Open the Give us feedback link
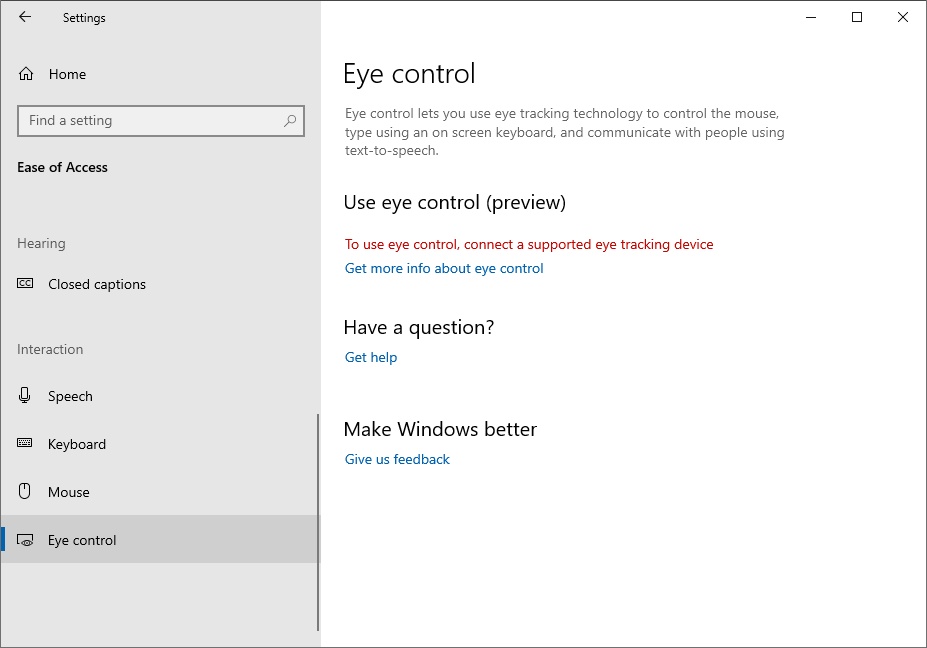Screen dimensions: 927x648 [x=397, y=459]
